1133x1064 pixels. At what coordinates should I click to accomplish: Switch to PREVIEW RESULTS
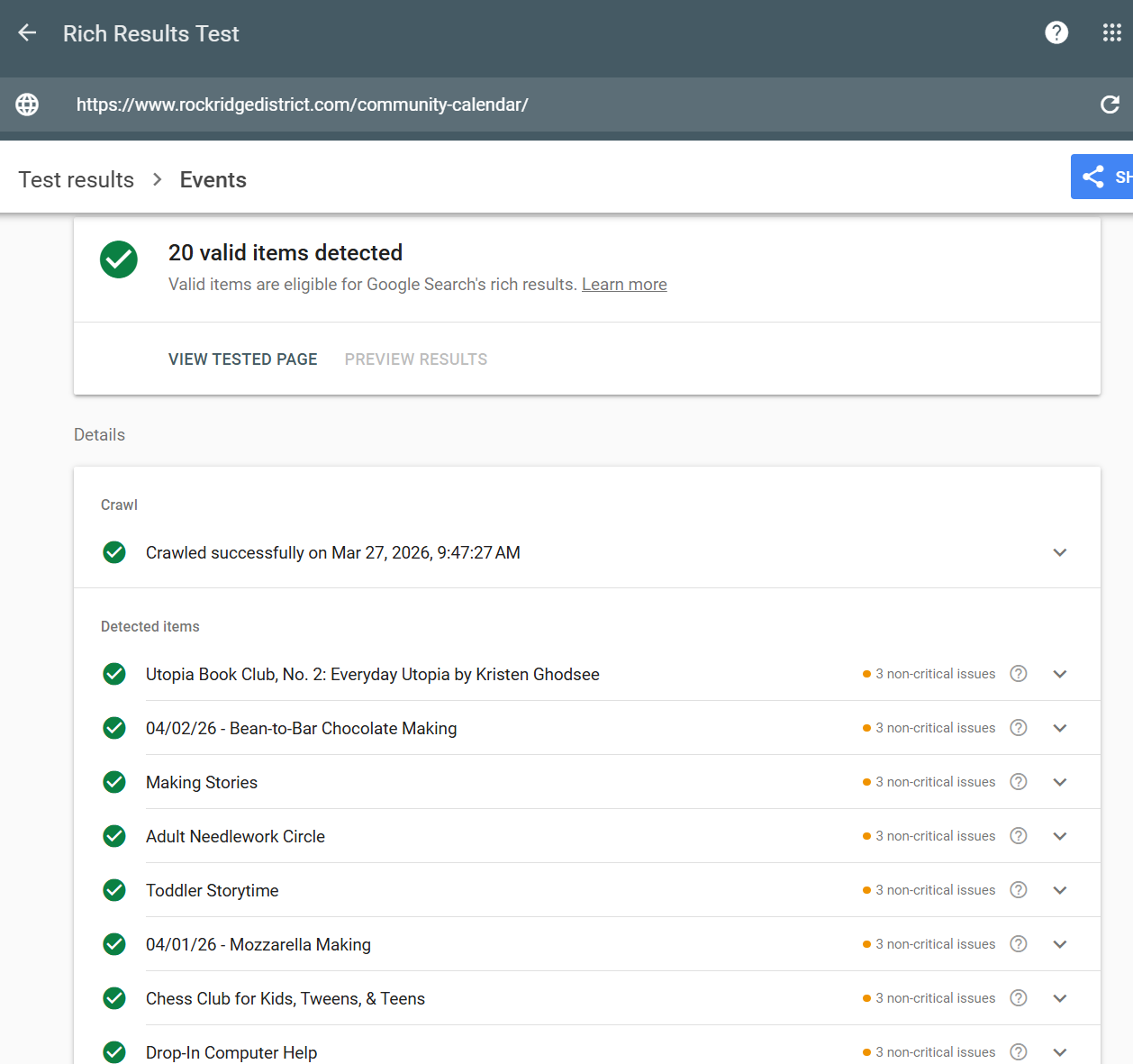[x=415, y=359]
